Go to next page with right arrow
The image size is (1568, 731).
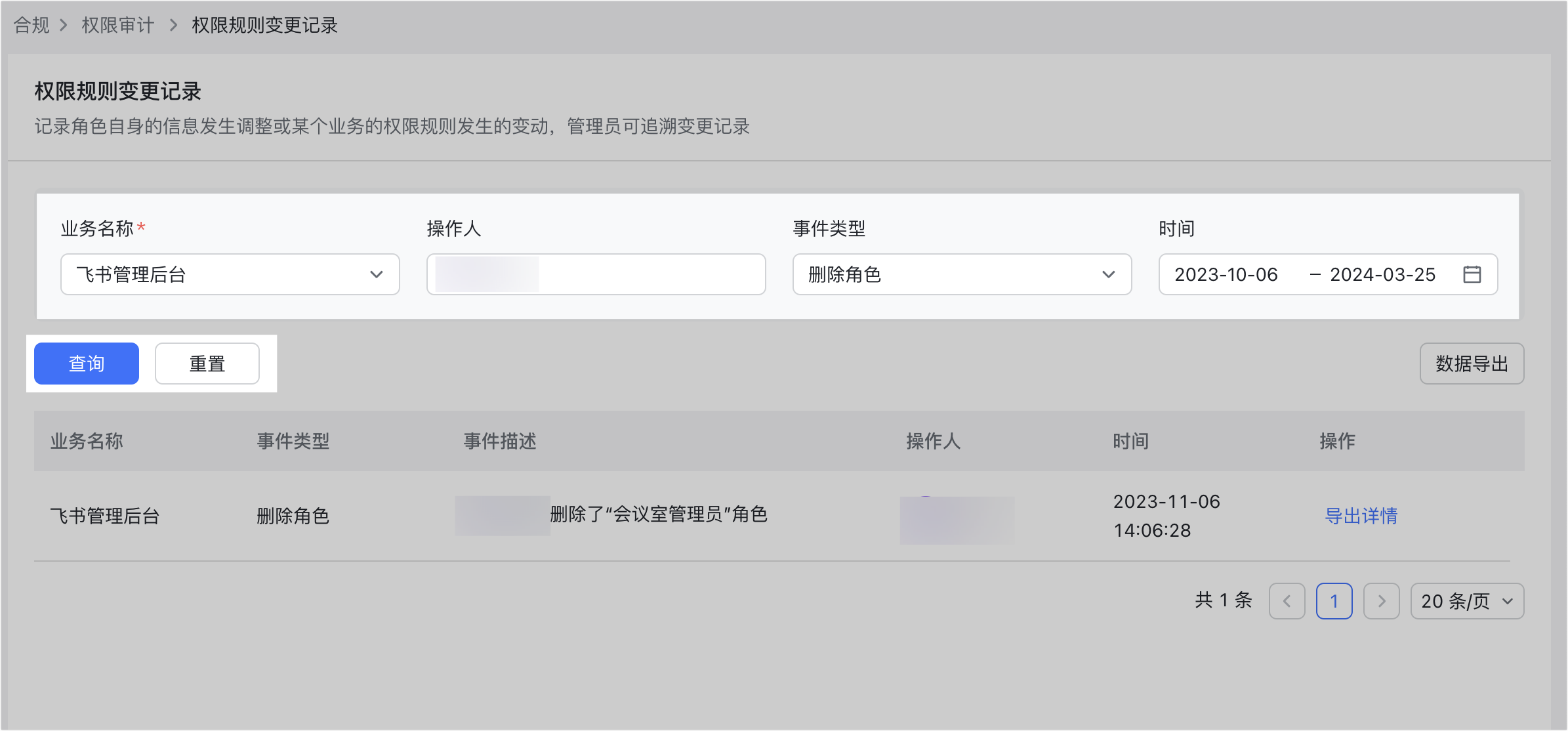[1382, 600]
